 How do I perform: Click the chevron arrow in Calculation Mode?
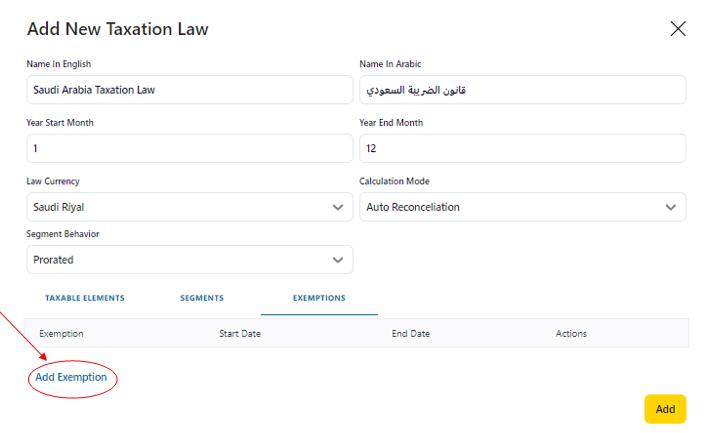[670, 207]
